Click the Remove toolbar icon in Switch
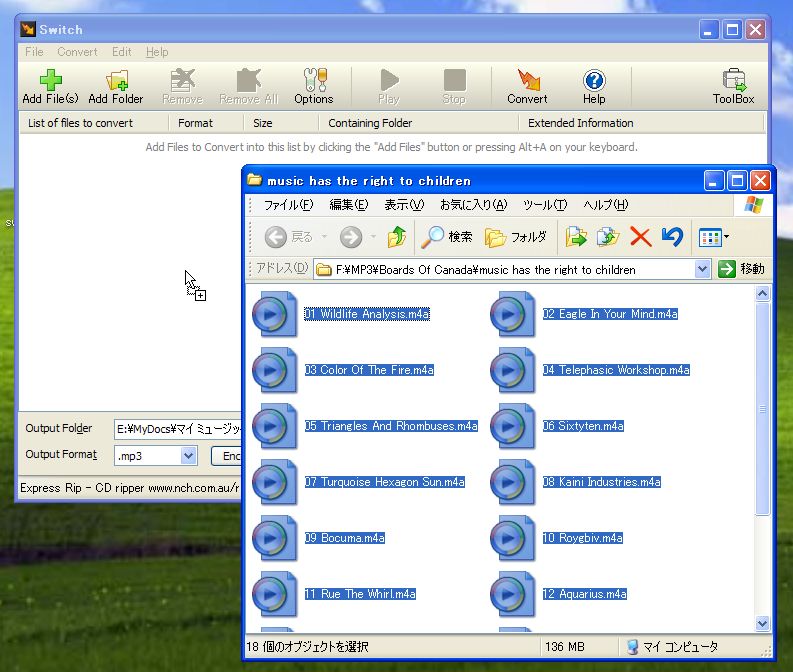The image size is (793, 672). point(183,86)
